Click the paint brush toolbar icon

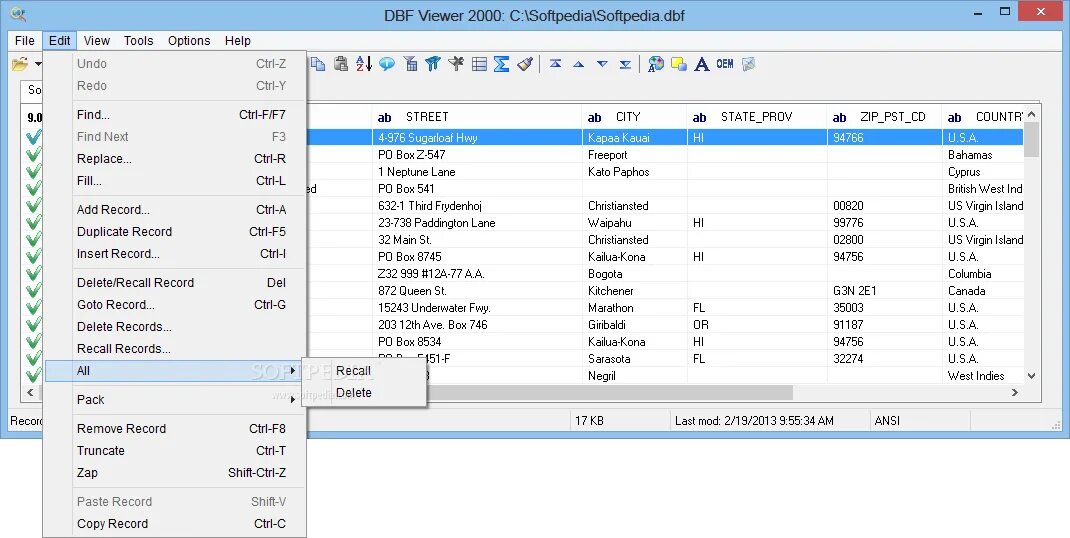coord(525,64)
